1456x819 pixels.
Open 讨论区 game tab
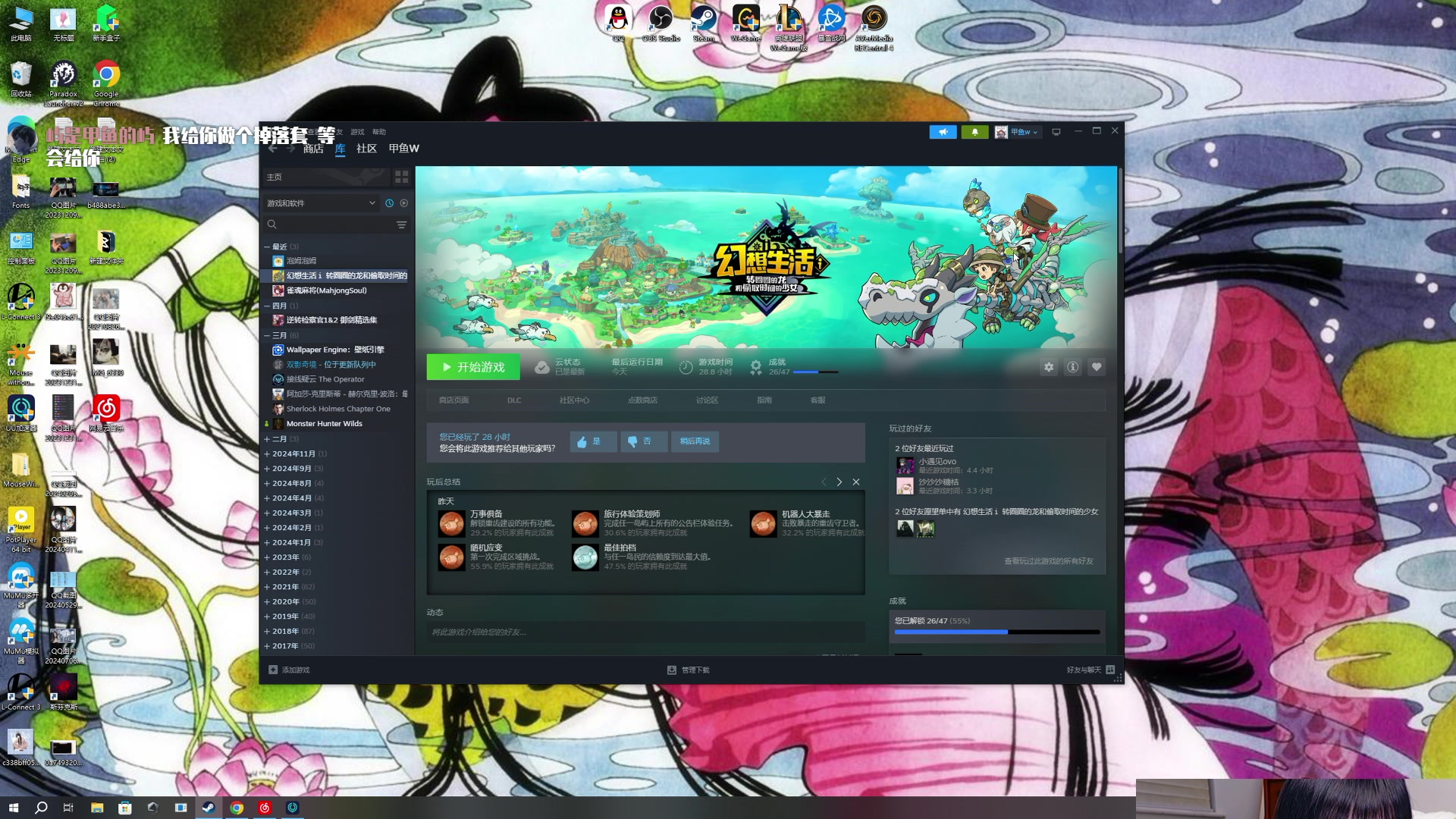(x=707, y=400)
